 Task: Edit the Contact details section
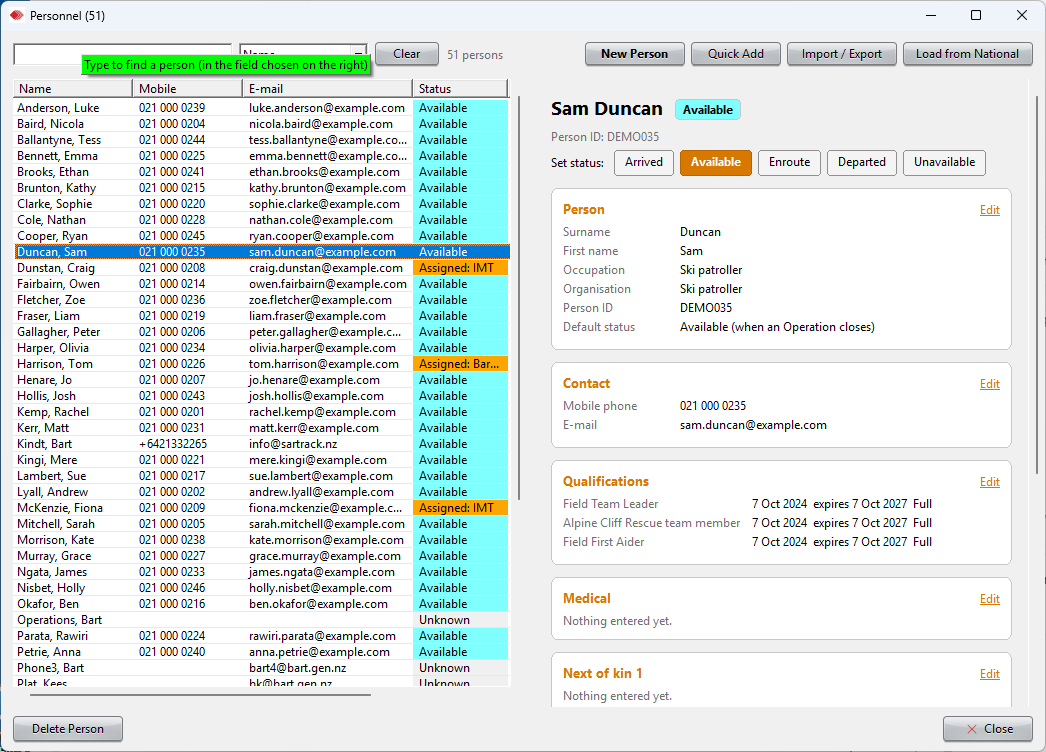(989, 384)
